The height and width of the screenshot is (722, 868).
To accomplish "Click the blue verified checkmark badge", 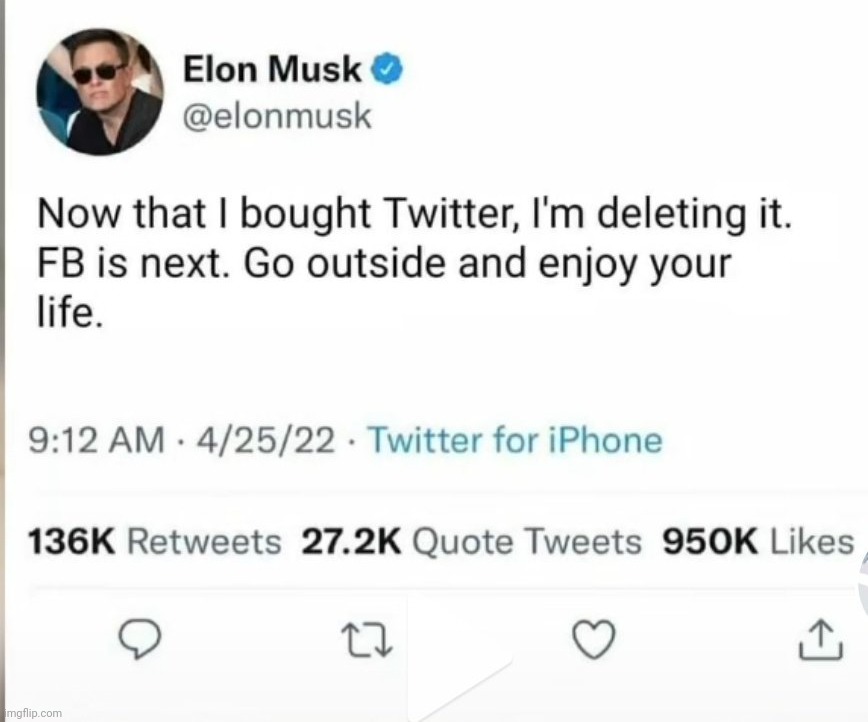I will [x=387, y=70].
